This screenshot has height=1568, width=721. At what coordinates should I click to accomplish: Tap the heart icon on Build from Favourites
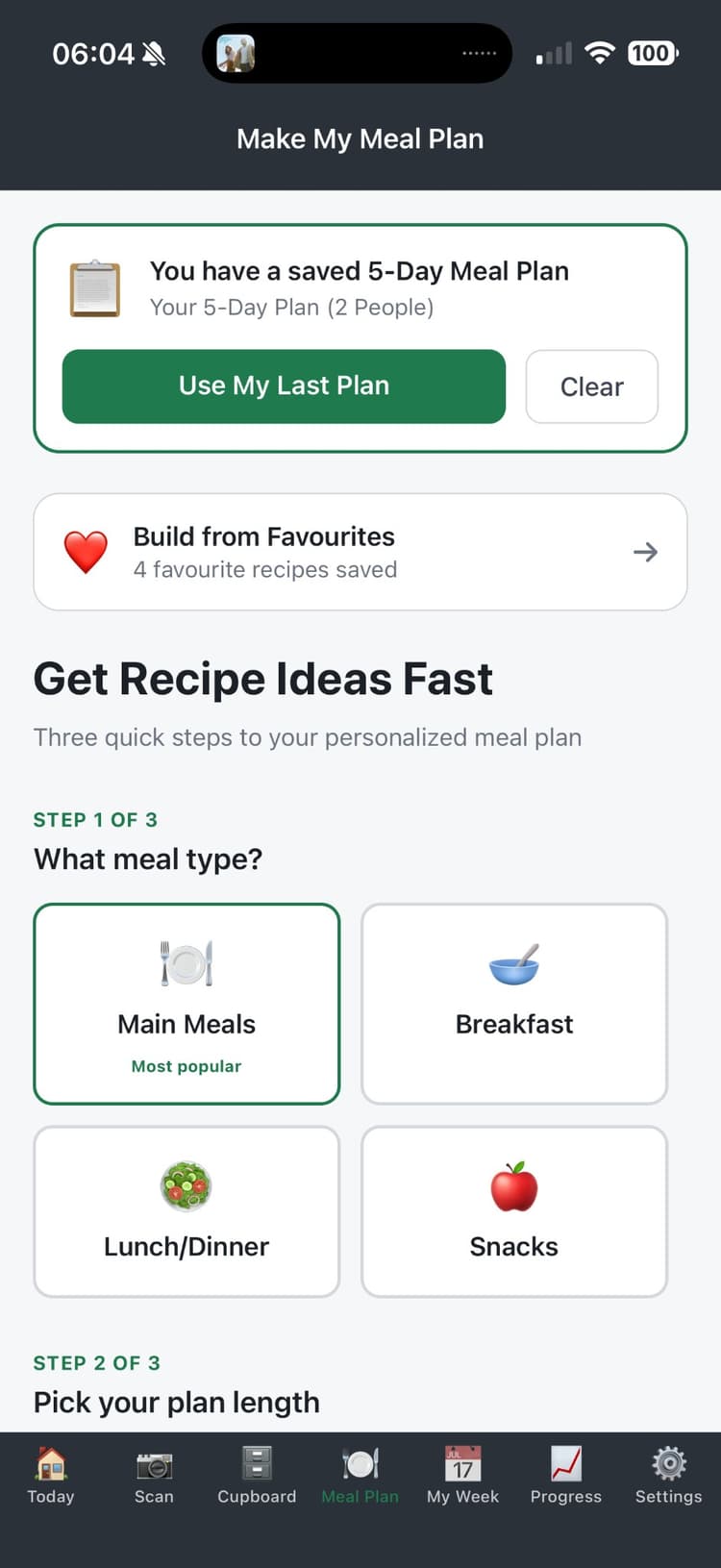[x=87, y=550]
